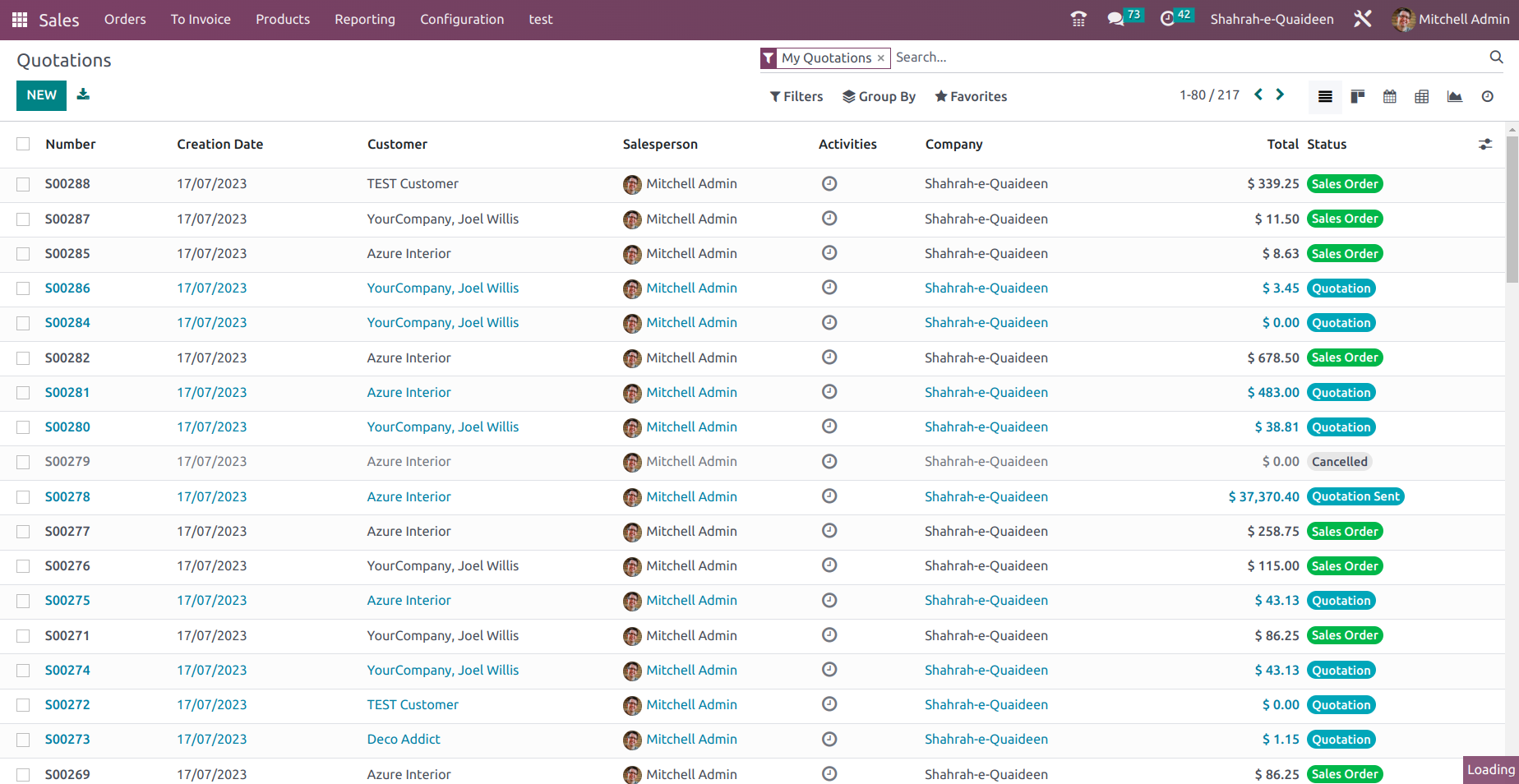Open the activities clock in navbar
Screen dimensions: 1519x784
pyautogui.click(x=1167, y=19)
